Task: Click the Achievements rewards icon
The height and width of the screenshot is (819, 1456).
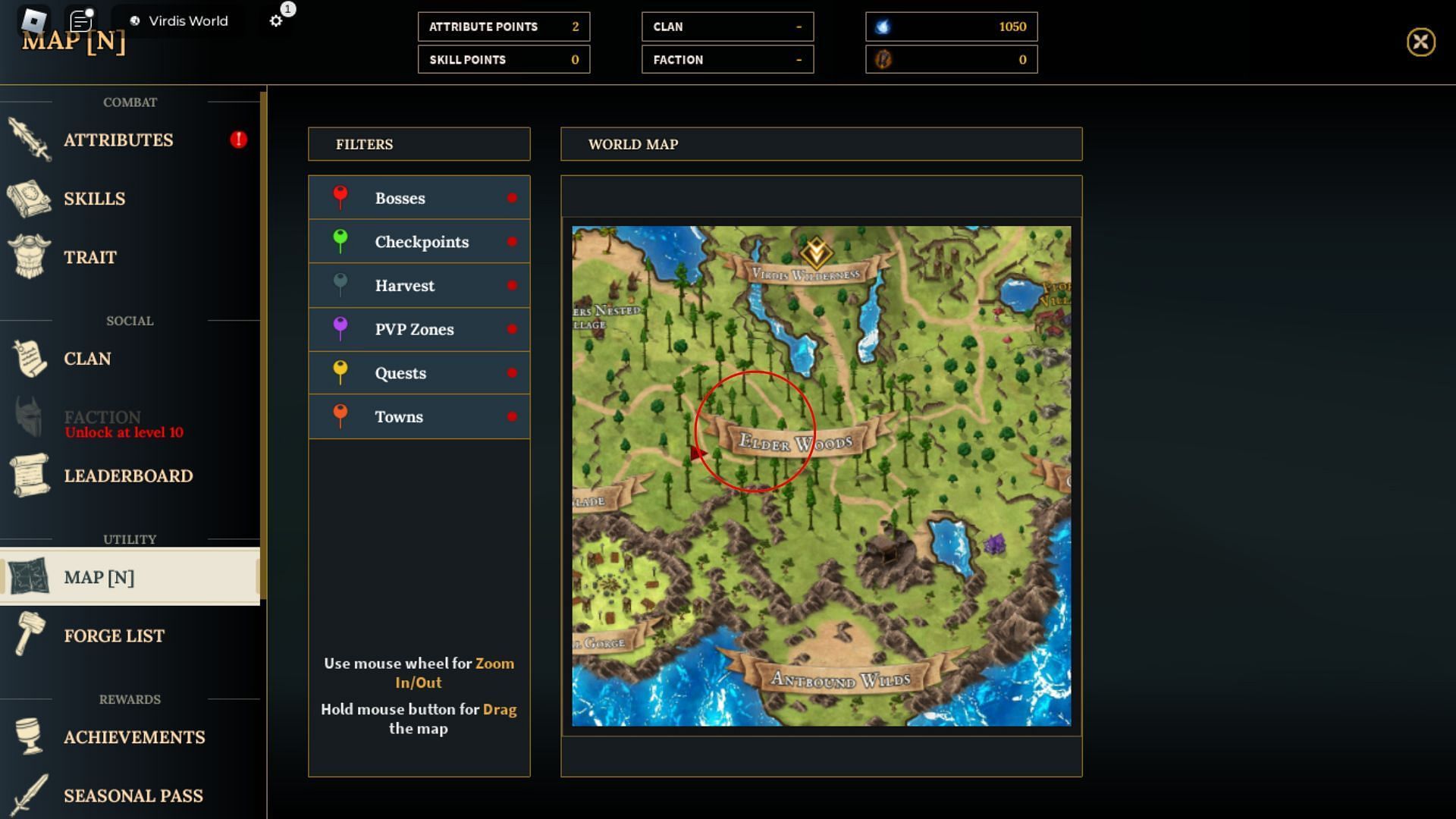Action: pyautogui.click(x=28, y=737)
